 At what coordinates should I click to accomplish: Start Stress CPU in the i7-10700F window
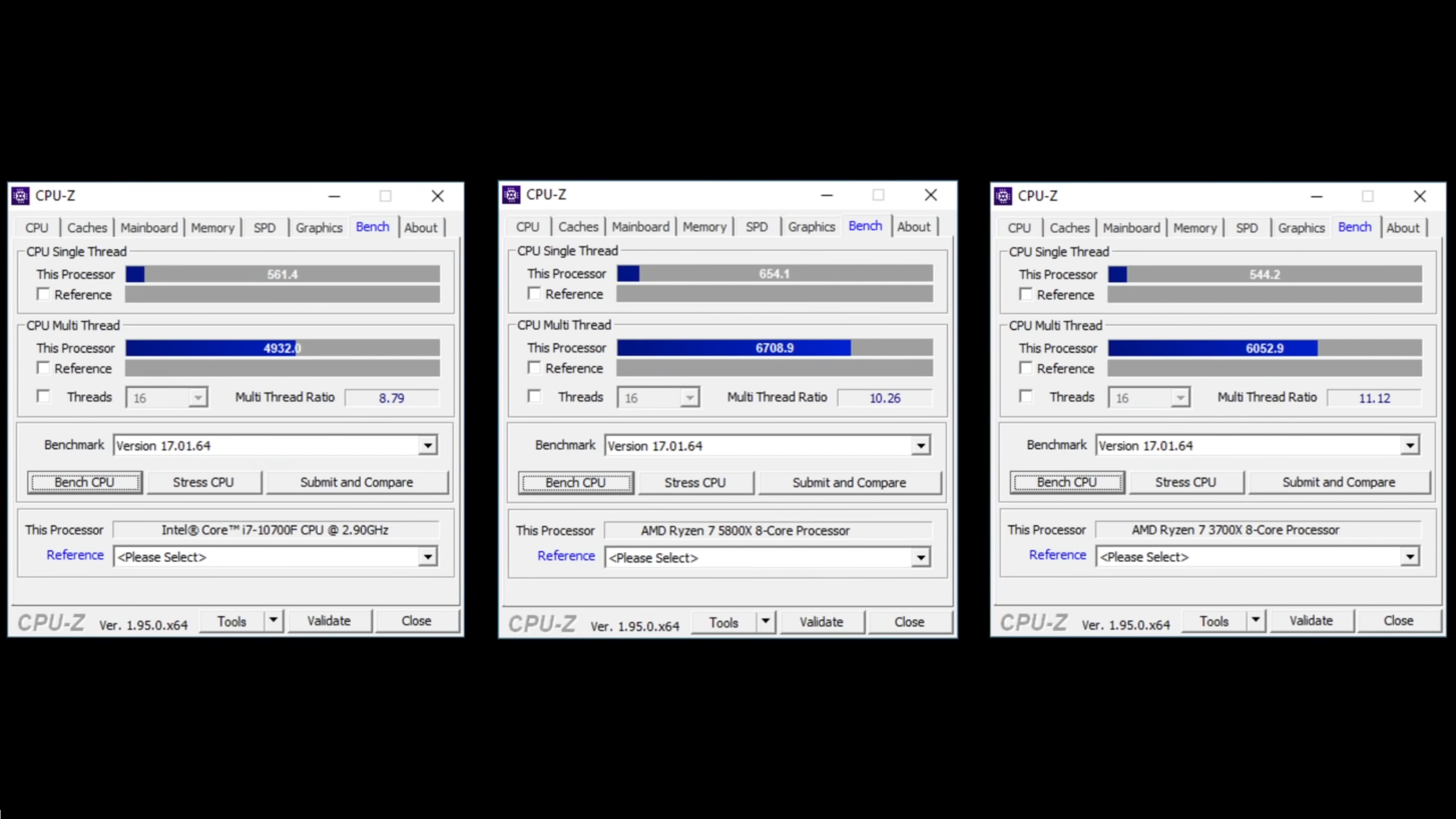(204, 482)
